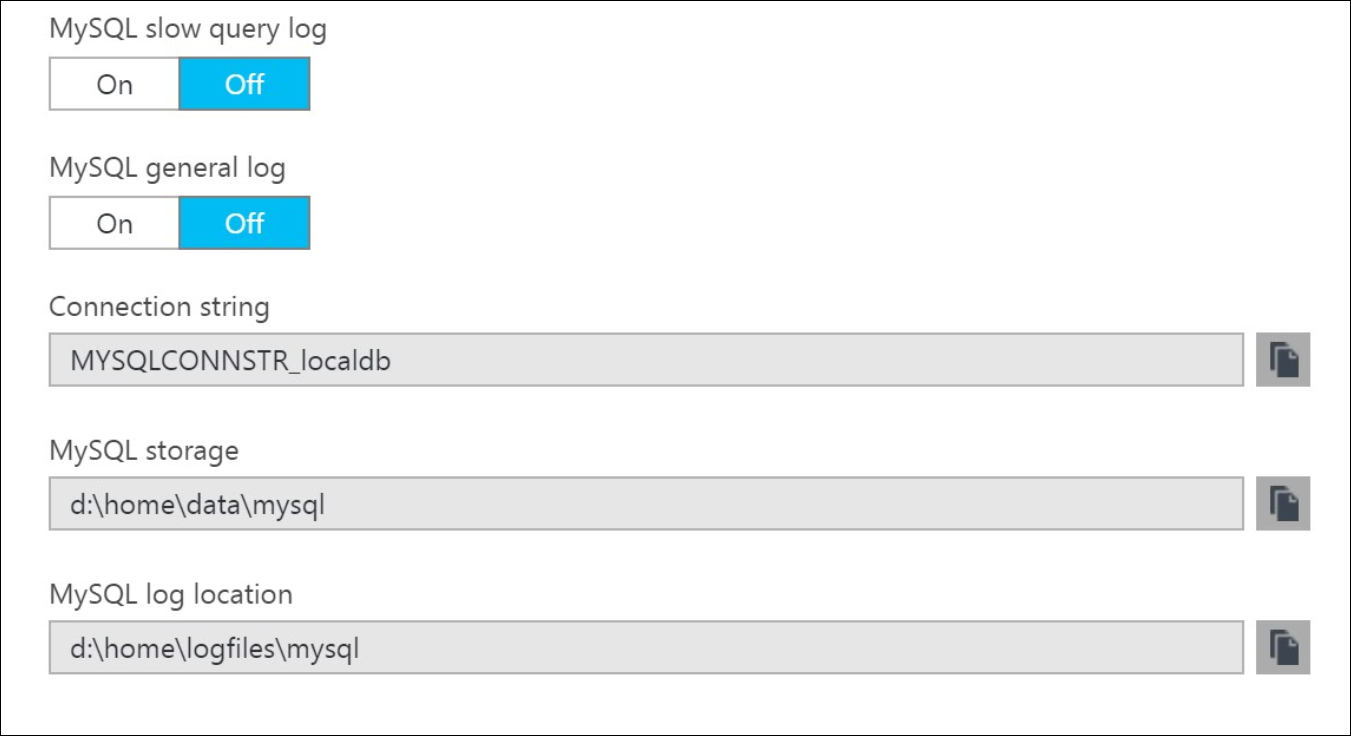This screenshot has height=736, width=1351.
Task: Copy the MySQL storage path
Action: coord(1283,504)
